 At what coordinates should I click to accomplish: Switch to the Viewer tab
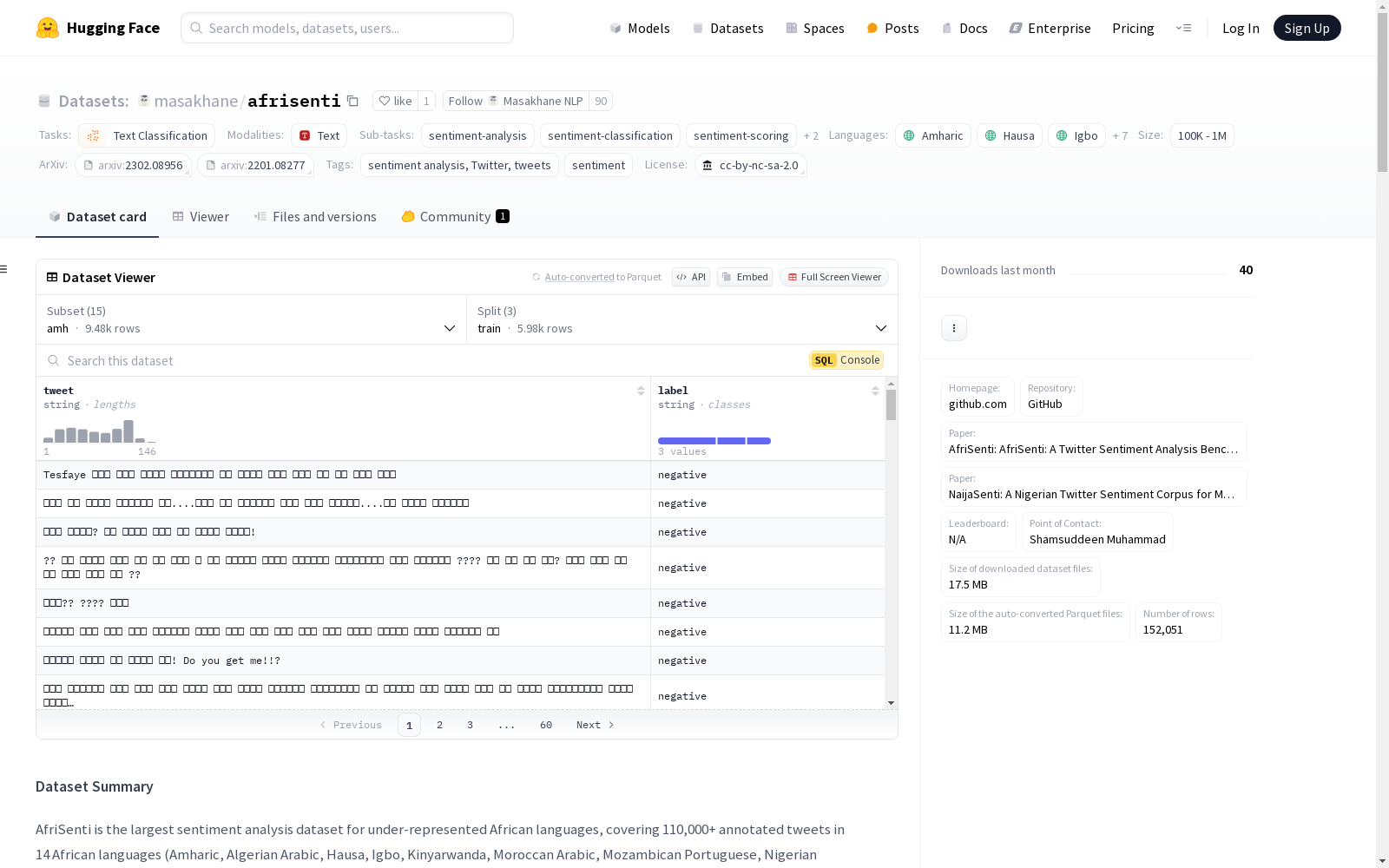pyautogui.click(x=201, y=217)
